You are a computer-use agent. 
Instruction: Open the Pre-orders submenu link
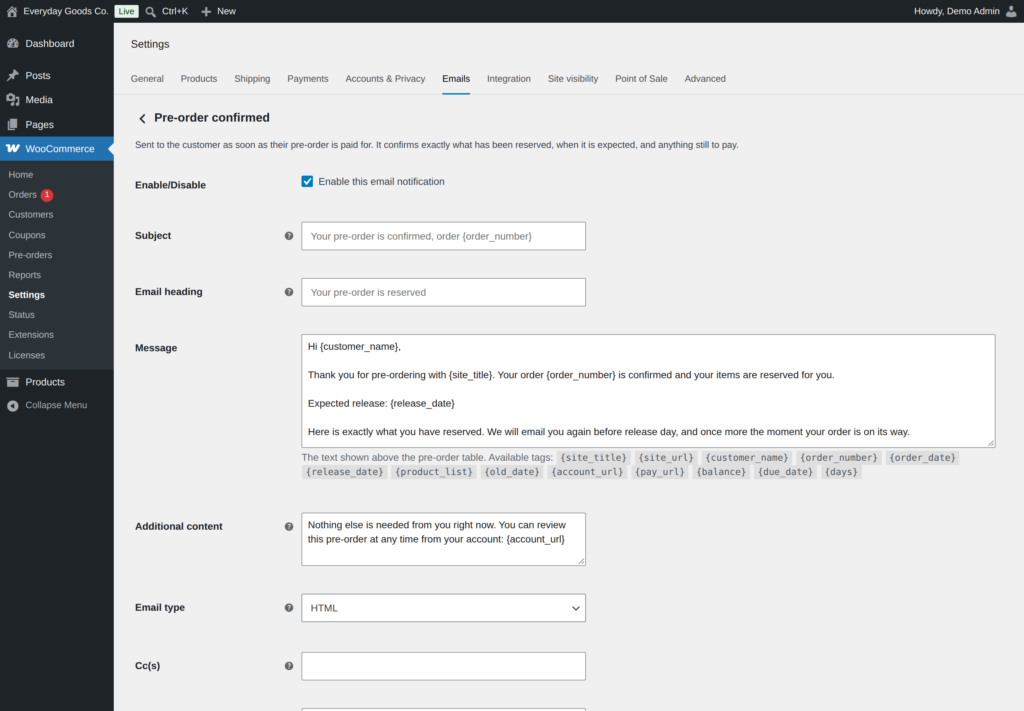tap(30, 255)
